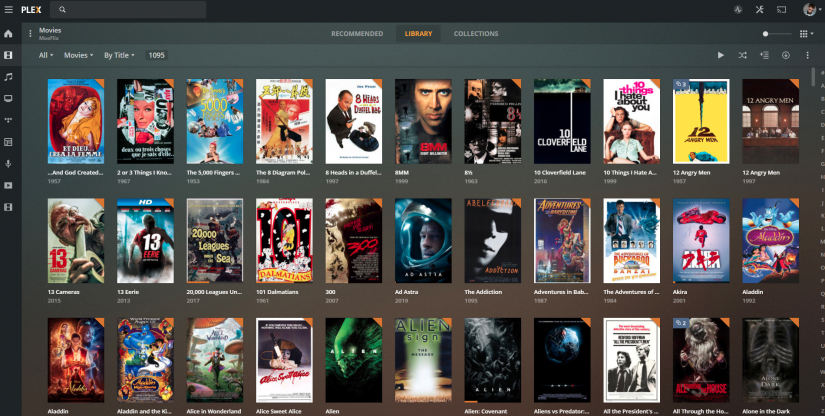
Task: Adjust the poster size slider
Action: 777,34
